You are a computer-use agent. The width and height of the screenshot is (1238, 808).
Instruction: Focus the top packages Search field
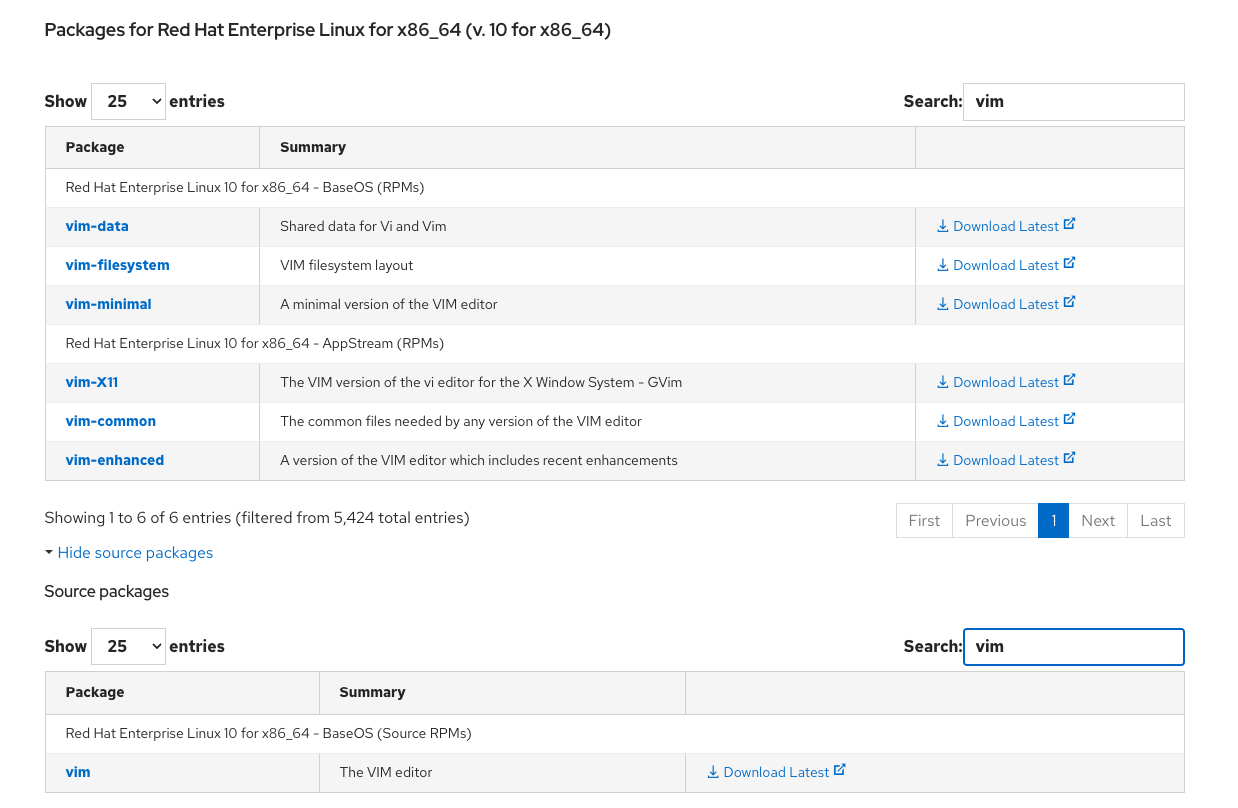[1073, 102]
